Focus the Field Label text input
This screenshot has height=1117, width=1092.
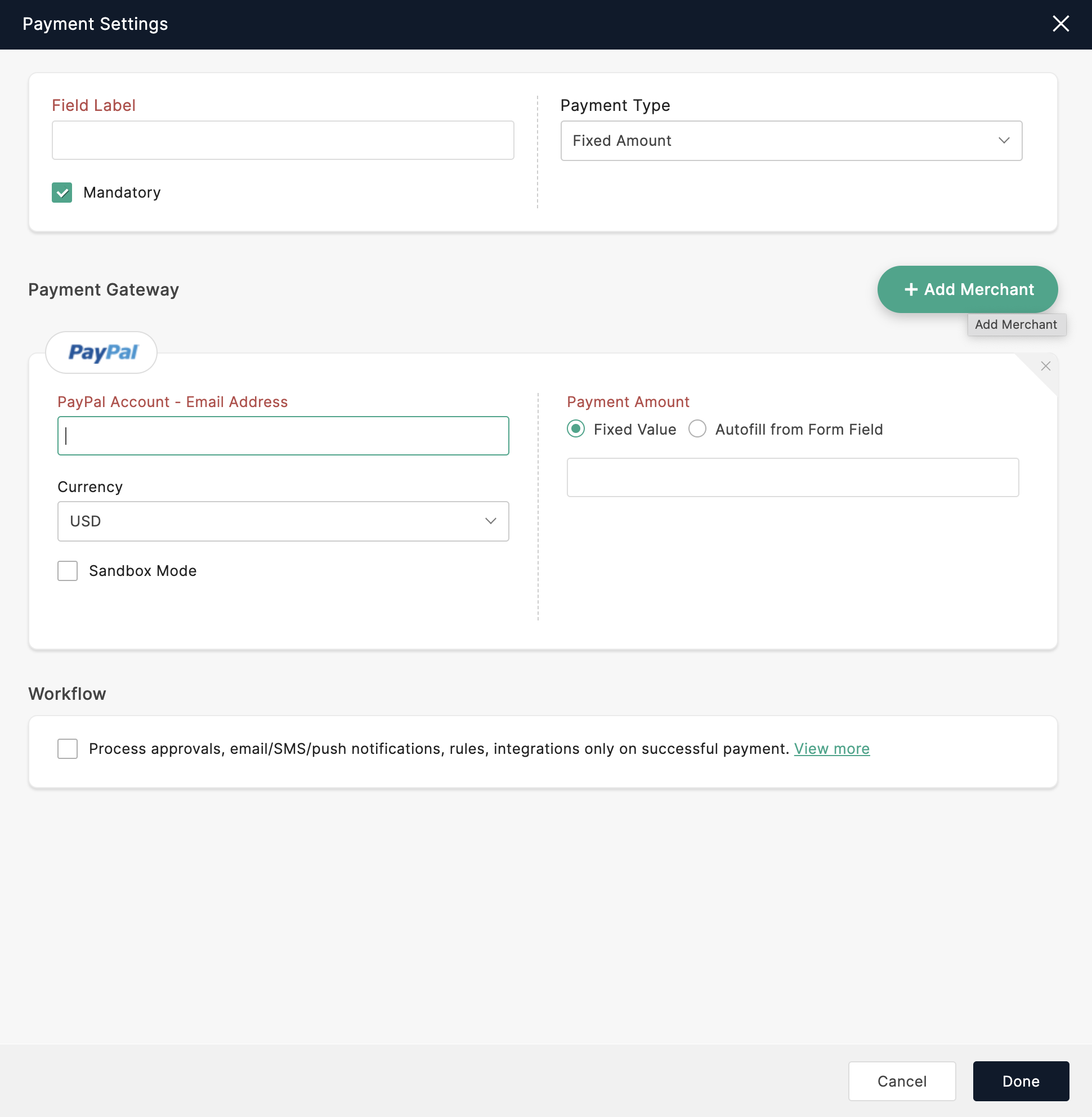[x=283, y=141]
